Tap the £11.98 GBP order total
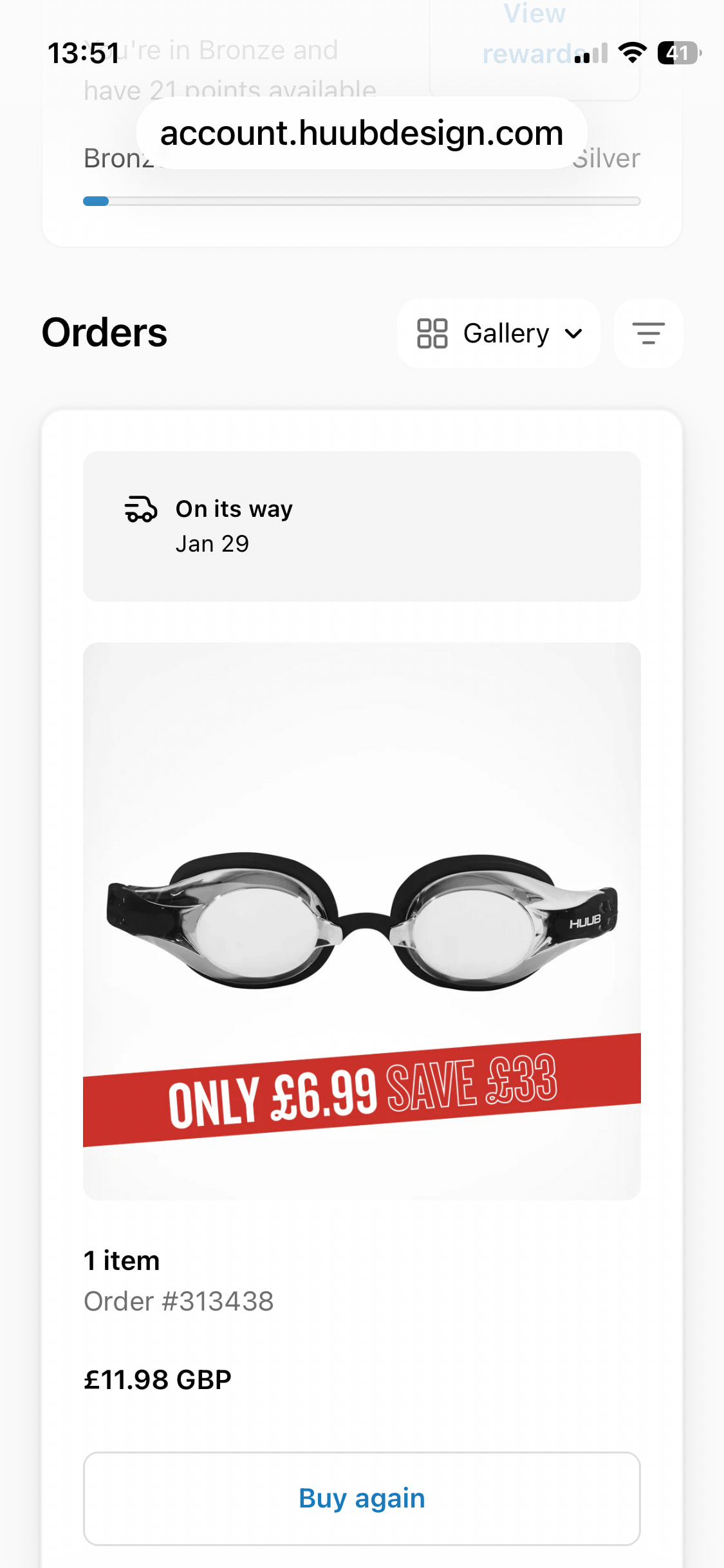The height and width of the screenshot is (1568, 724). click(x=158, y=1380)
